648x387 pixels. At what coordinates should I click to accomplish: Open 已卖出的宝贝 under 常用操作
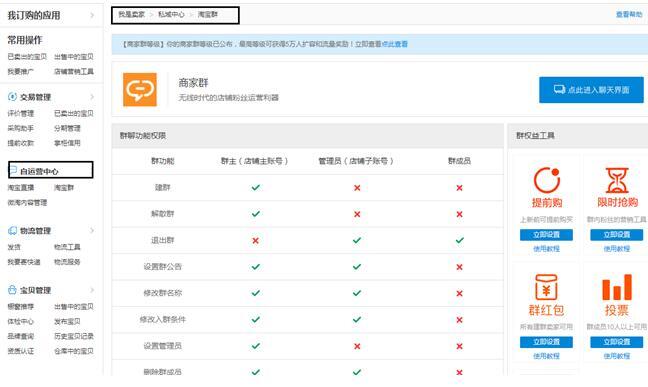[27, 57]
